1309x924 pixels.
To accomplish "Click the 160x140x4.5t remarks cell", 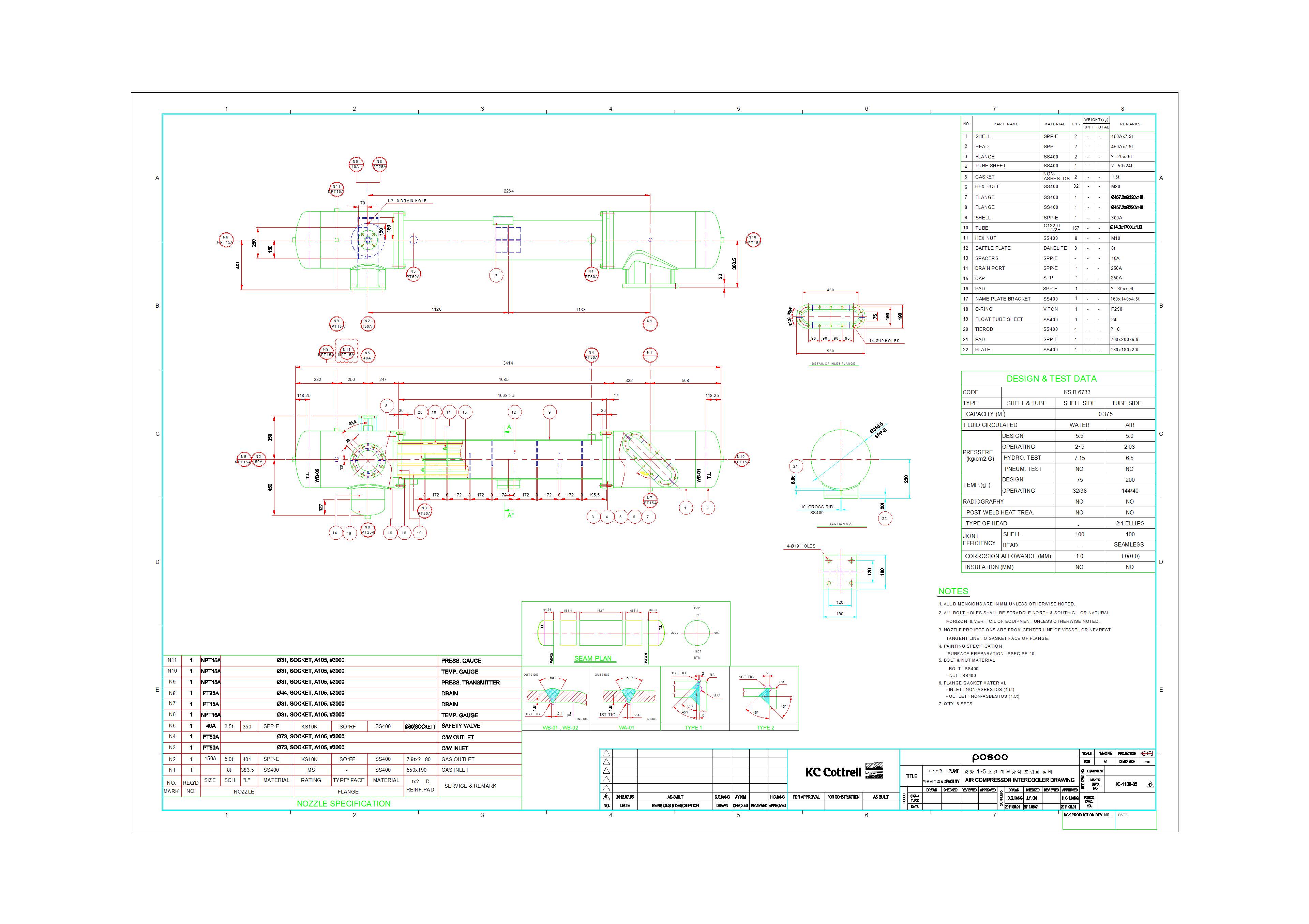I will pyautogui.click(x=1125, y=298).
